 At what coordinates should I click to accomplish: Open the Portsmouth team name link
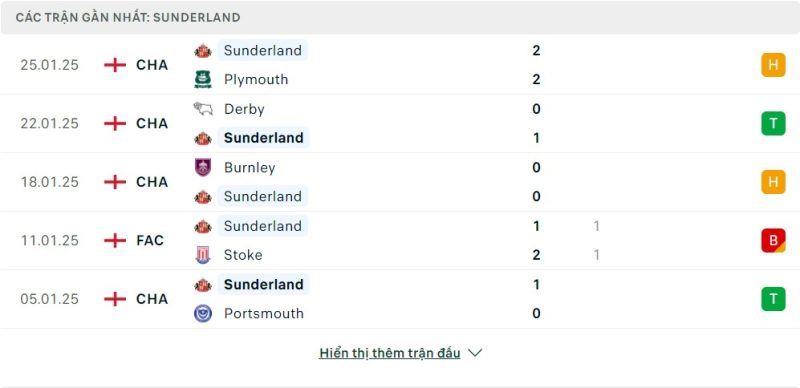tap(263, 313)
